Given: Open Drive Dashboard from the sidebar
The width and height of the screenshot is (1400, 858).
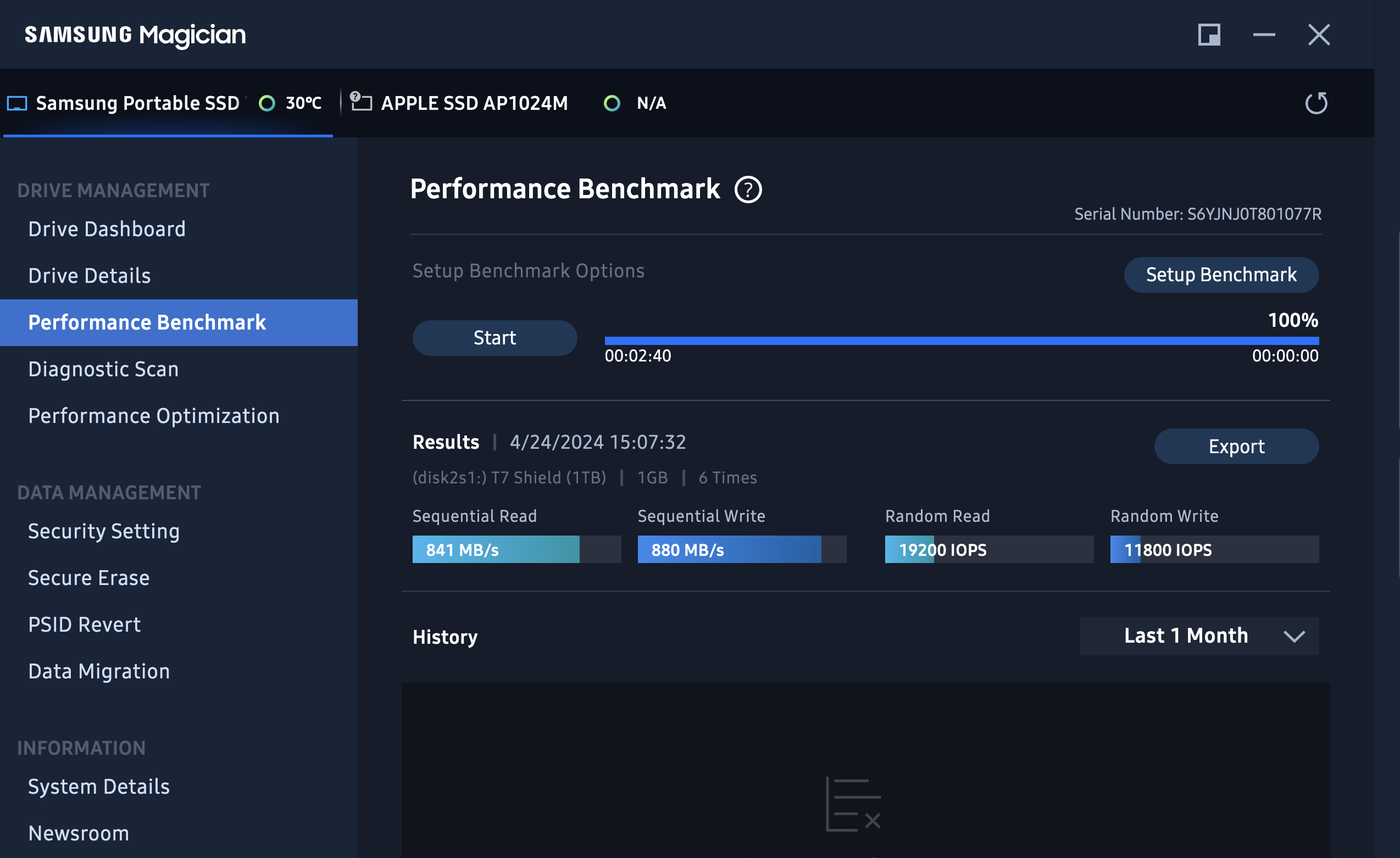Looking at the screenshot, I should point(107,229).
